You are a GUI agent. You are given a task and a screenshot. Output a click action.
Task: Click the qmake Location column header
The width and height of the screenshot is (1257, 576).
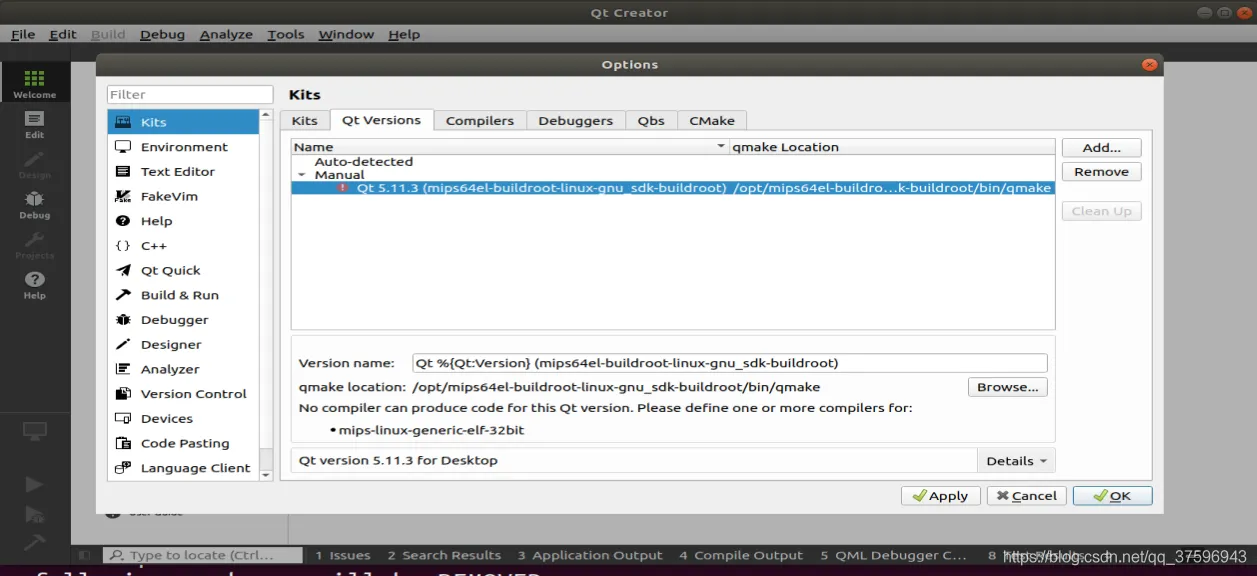point(892,147)
